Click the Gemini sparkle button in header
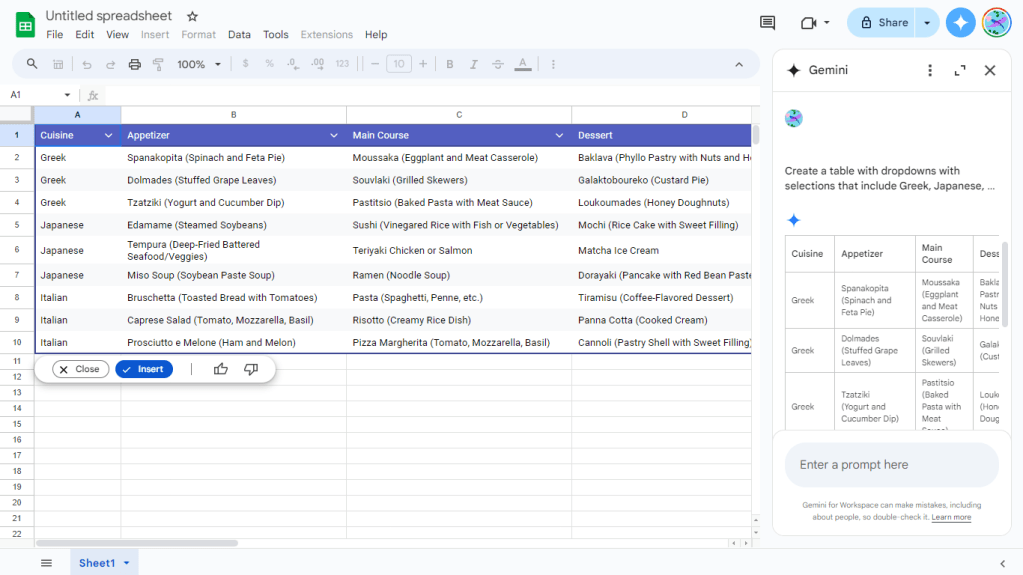1023x575 pixels. [960, 22]
